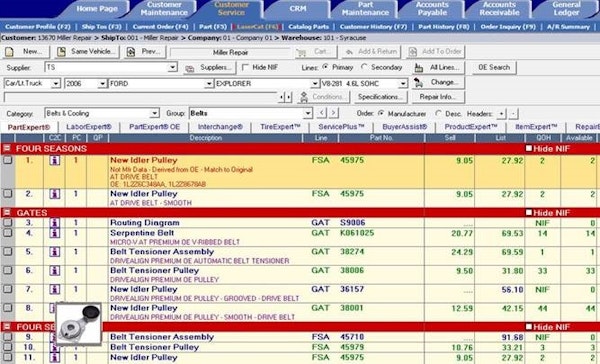
Task: Toggle the Hide NIF checkbox beside Suppliers
Action: (246, 67)
